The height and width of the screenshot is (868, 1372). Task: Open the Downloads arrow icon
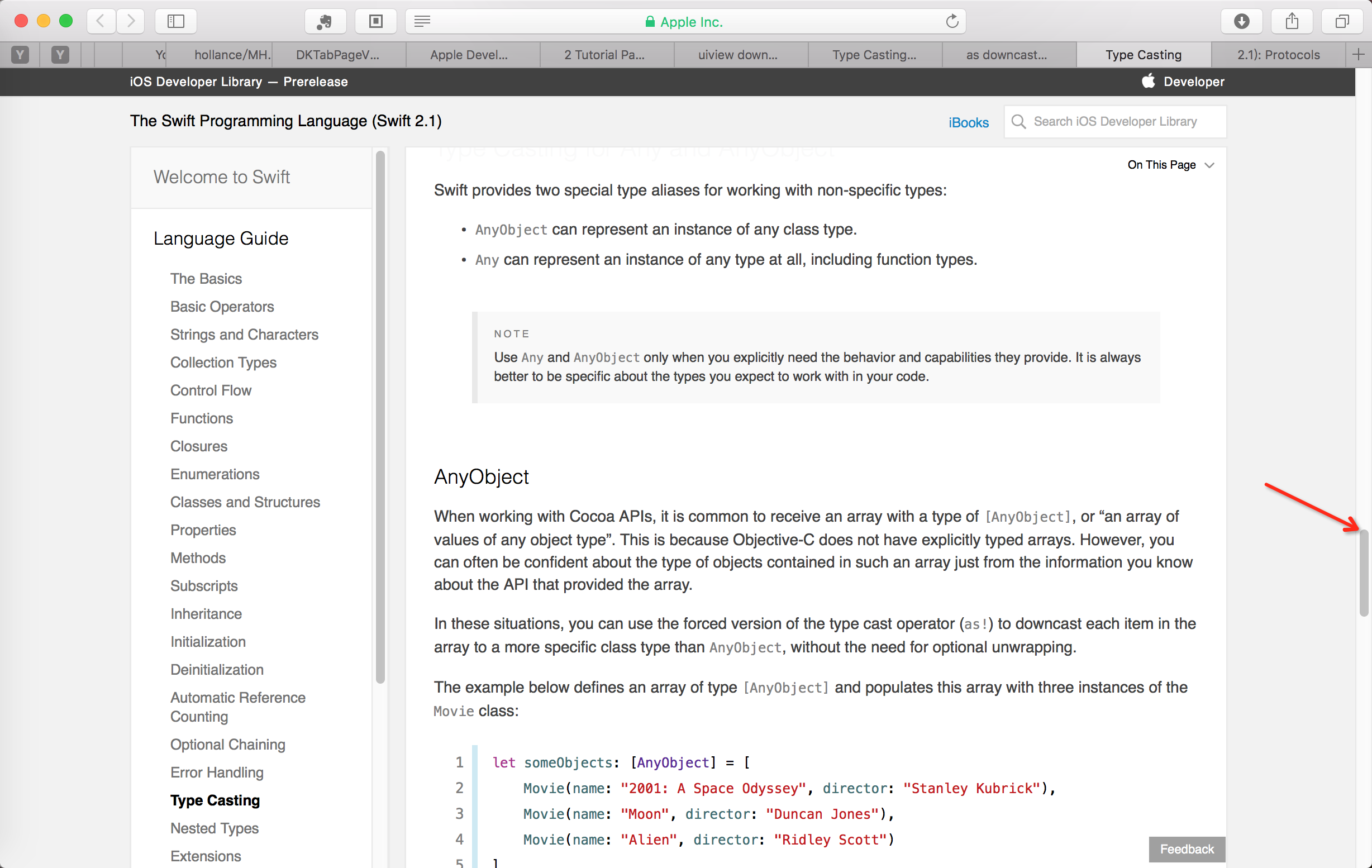point(1241,21)
